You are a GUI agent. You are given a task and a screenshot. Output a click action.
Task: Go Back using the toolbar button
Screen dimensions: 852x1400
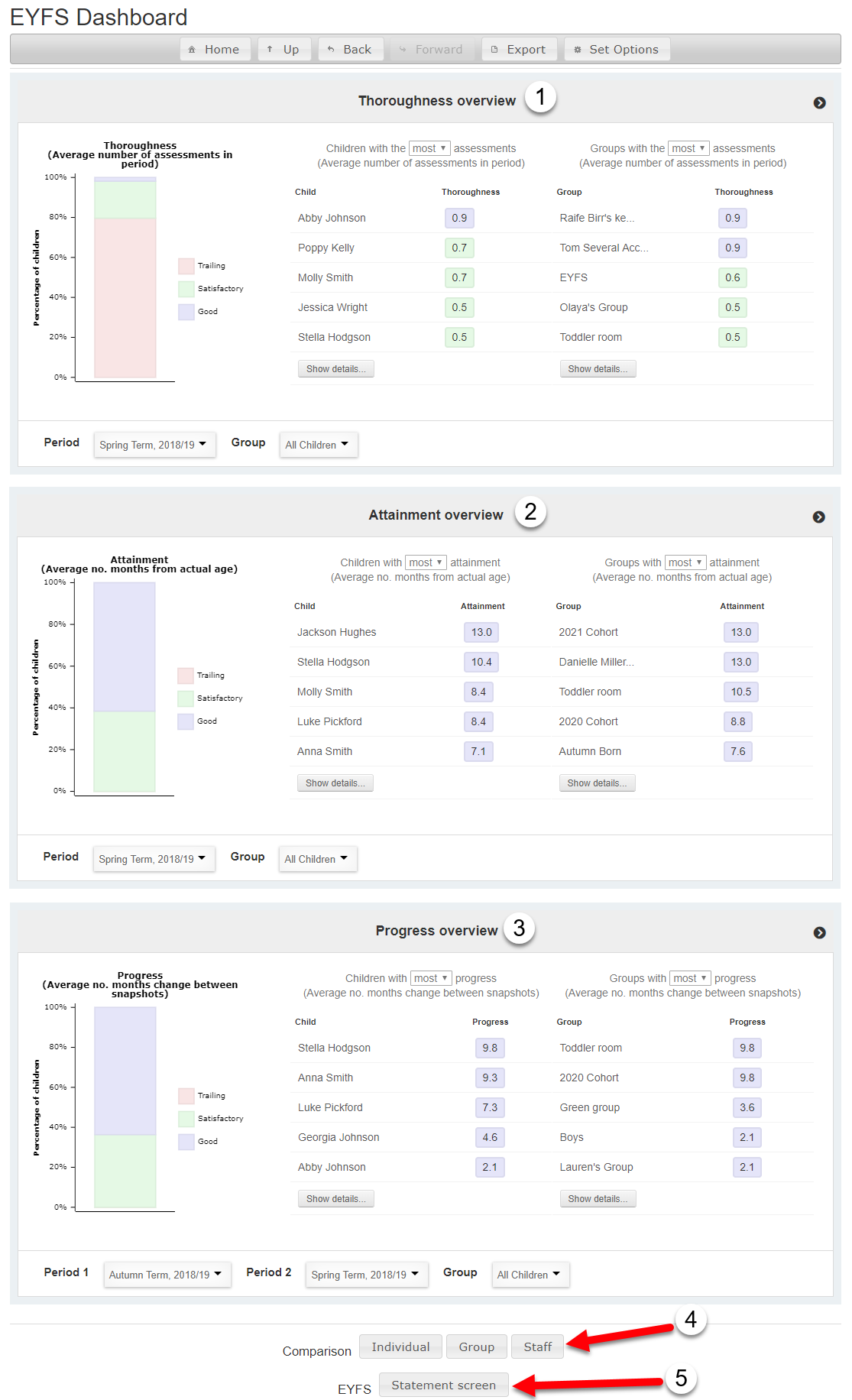350,50
